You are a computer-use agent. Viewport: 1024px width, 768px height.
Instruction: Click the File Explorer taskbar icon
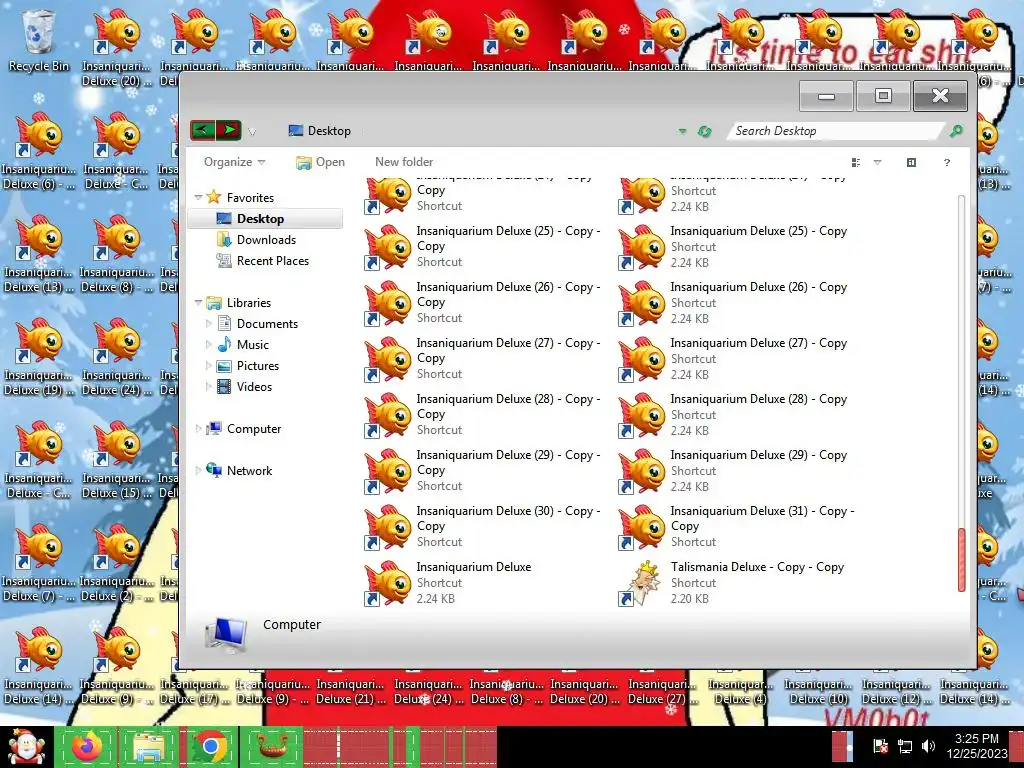click(149, 746)
